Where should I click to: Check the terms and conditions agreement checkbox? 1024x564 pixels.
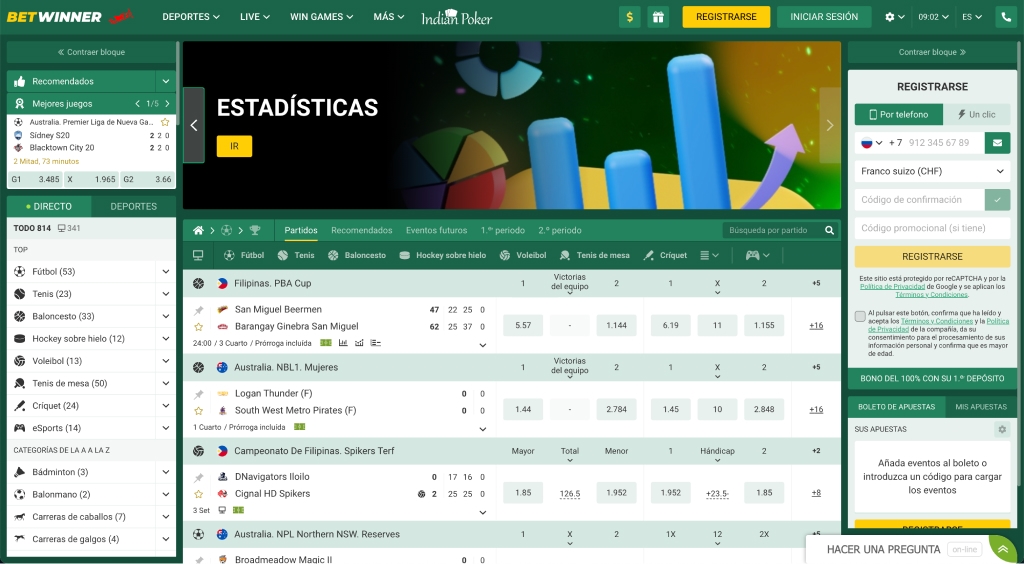pyautogui.click(x=860, y=316)
